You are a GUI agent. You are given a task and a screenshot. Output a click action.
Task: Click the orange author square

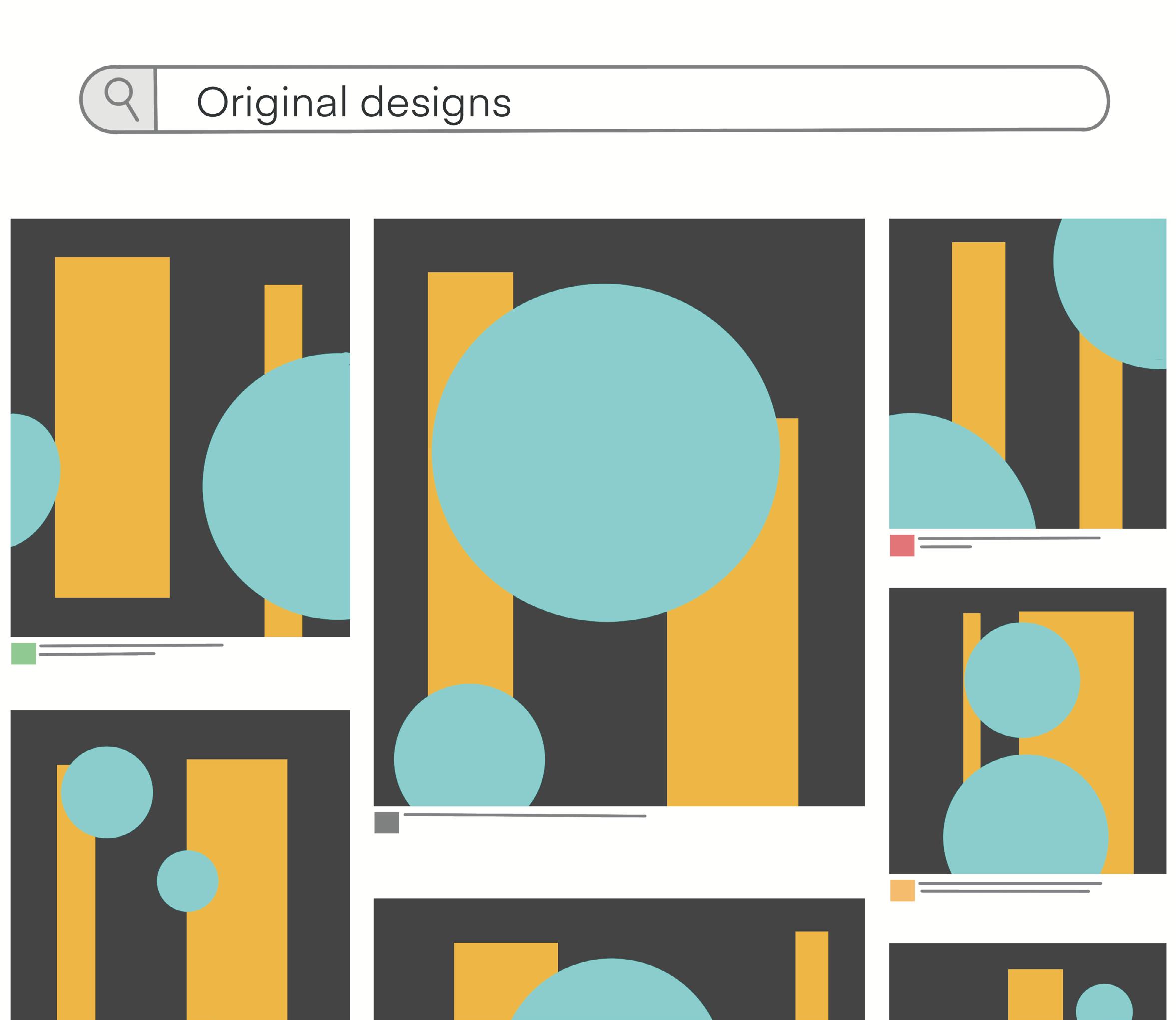[x=902, y=890]
